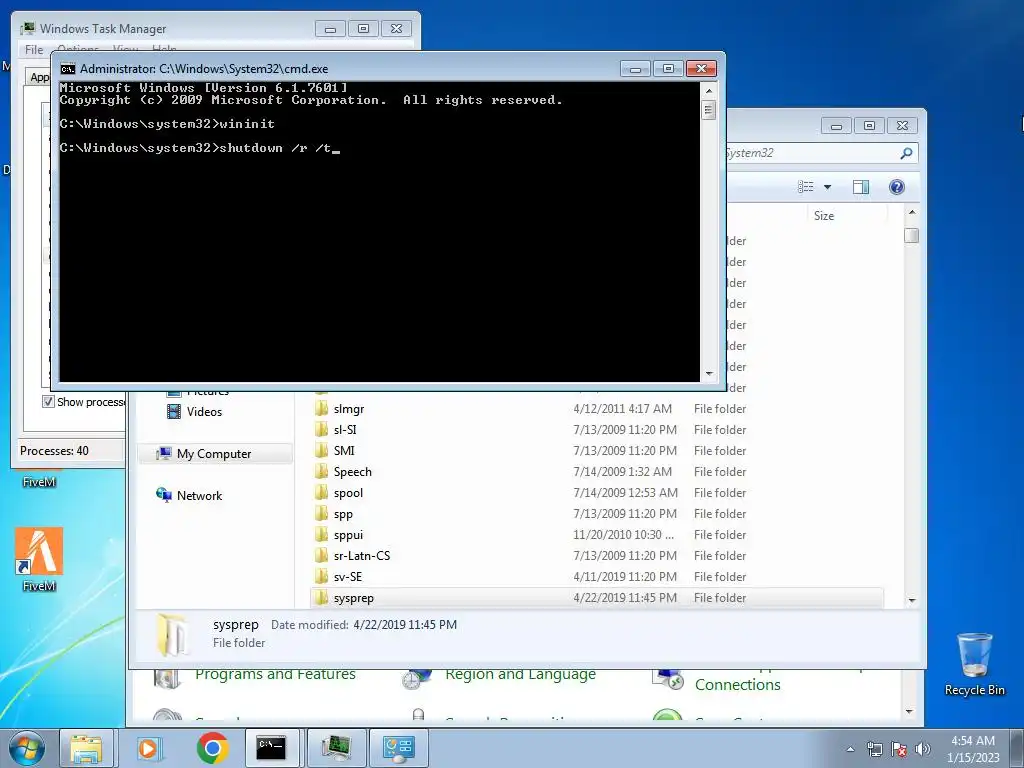Image resolution: width=1024 pixels, height=768 pixels.
Task: Select the spp folder
Action: pyautogui.click(x=343, y=514)
